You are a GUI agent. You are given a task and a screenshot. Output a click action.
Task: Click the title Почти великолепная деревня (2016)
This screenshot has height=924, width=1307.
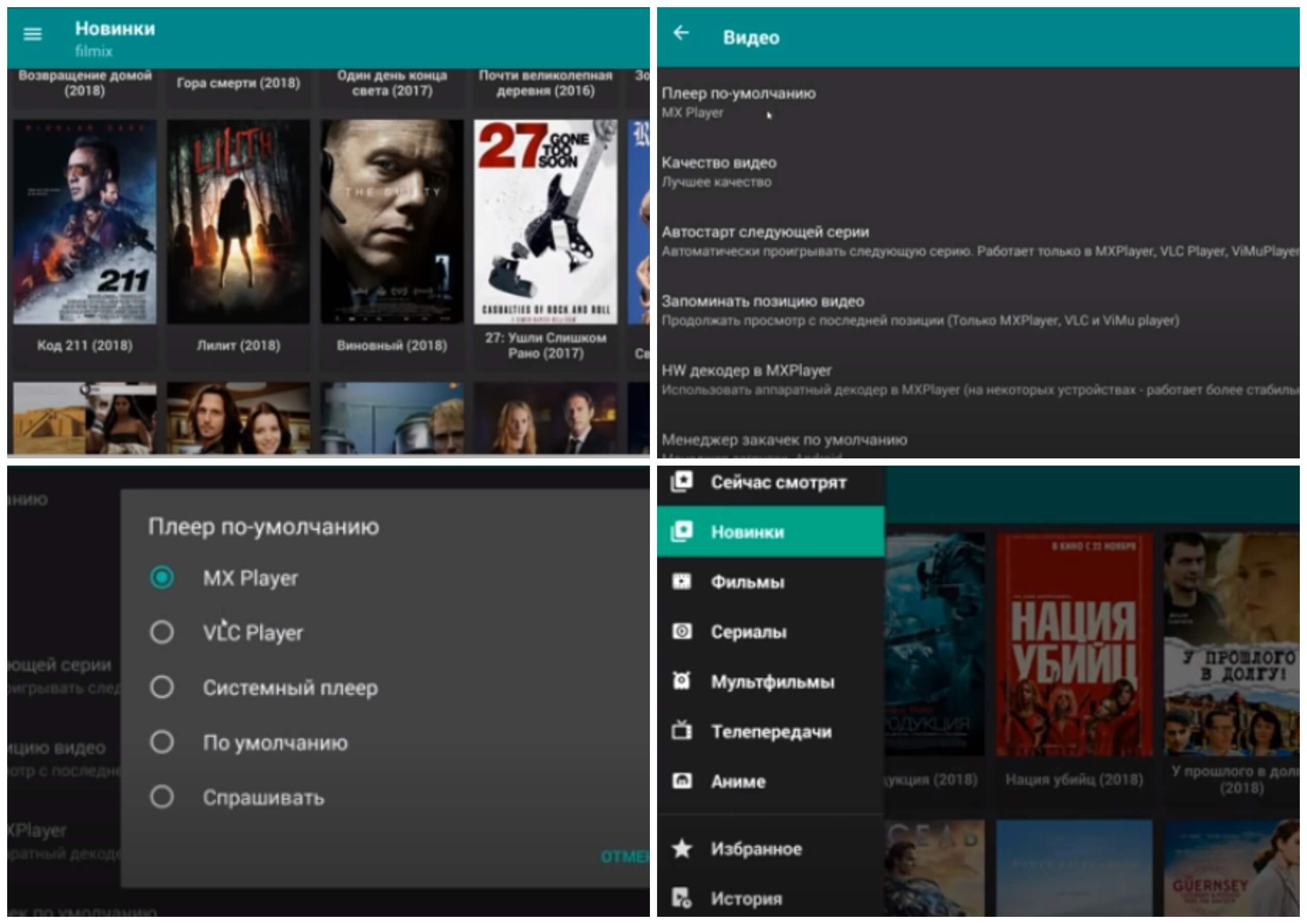pyautogui.click(x=546, y=82)
